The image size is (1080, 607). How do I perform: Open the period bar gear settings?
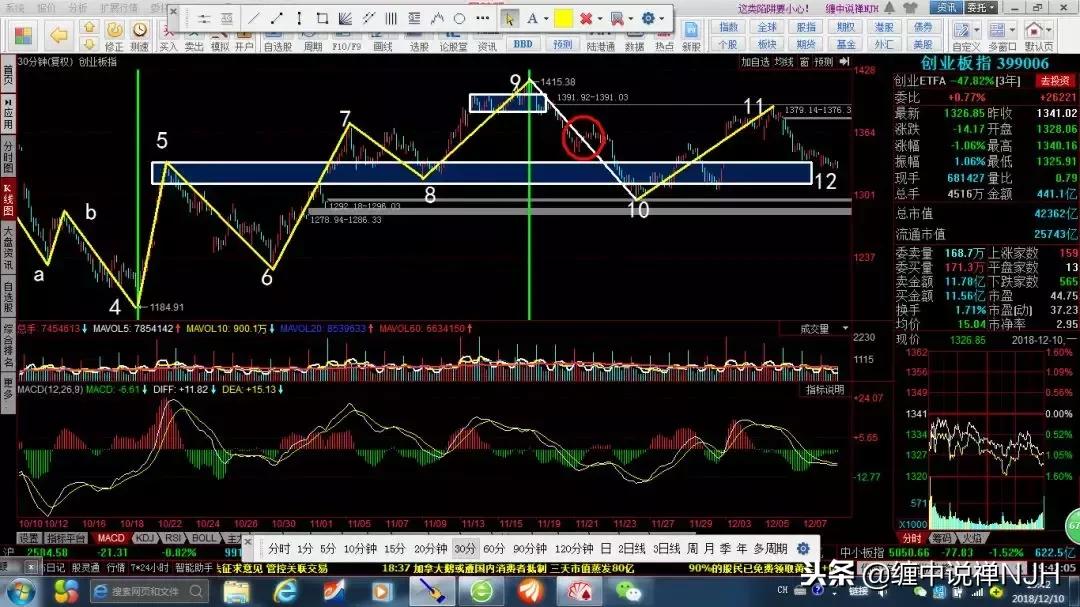click(x=803, y=549)
